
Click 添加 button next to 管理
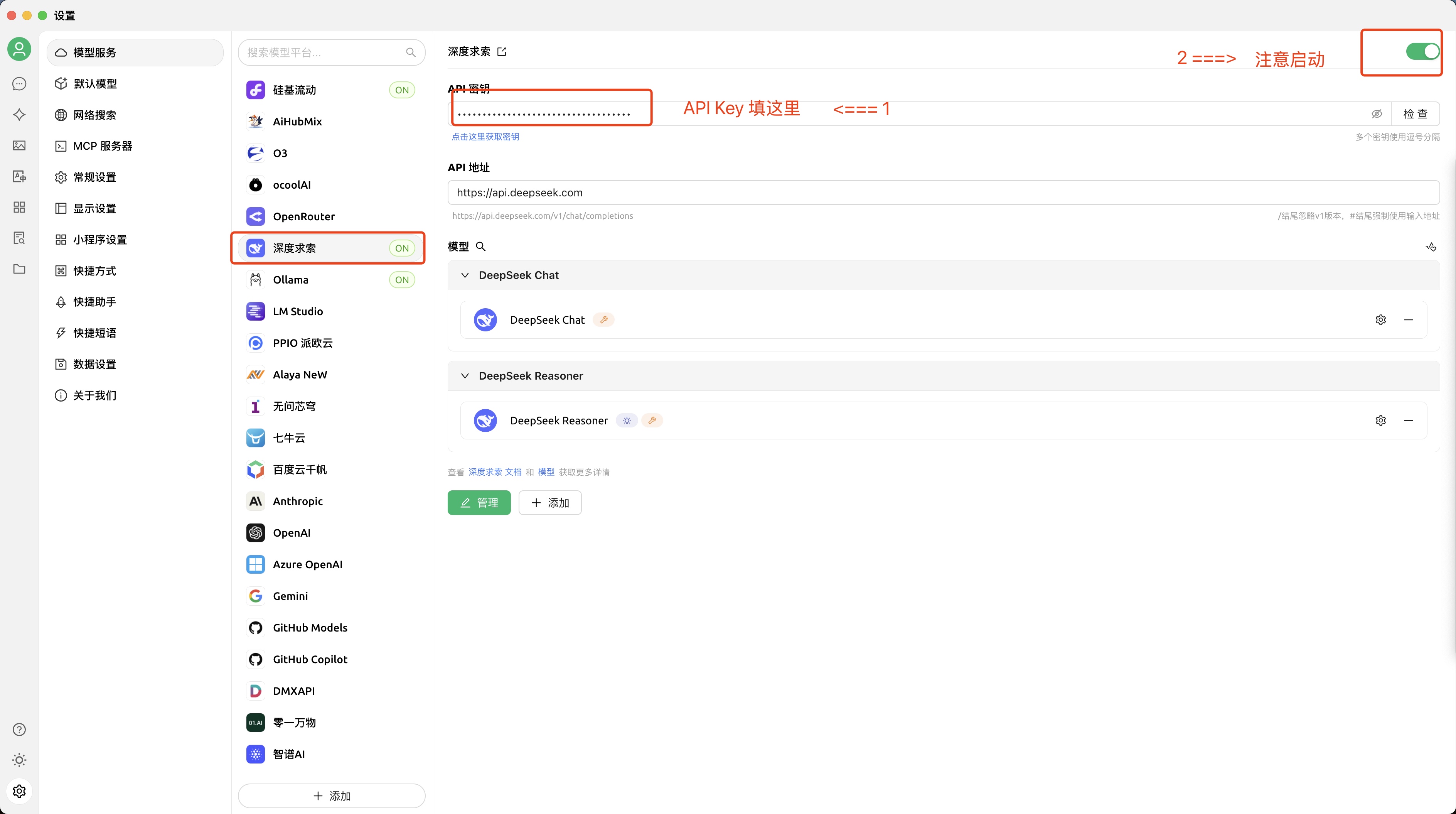550,503
